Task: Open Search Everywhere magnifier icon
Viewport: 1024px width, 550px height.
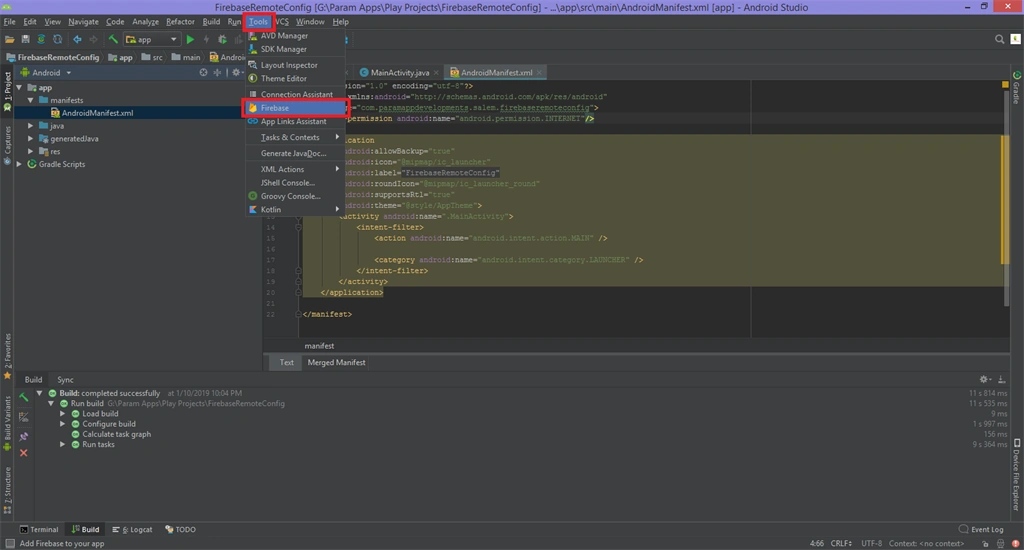Action: click(999, 39)
